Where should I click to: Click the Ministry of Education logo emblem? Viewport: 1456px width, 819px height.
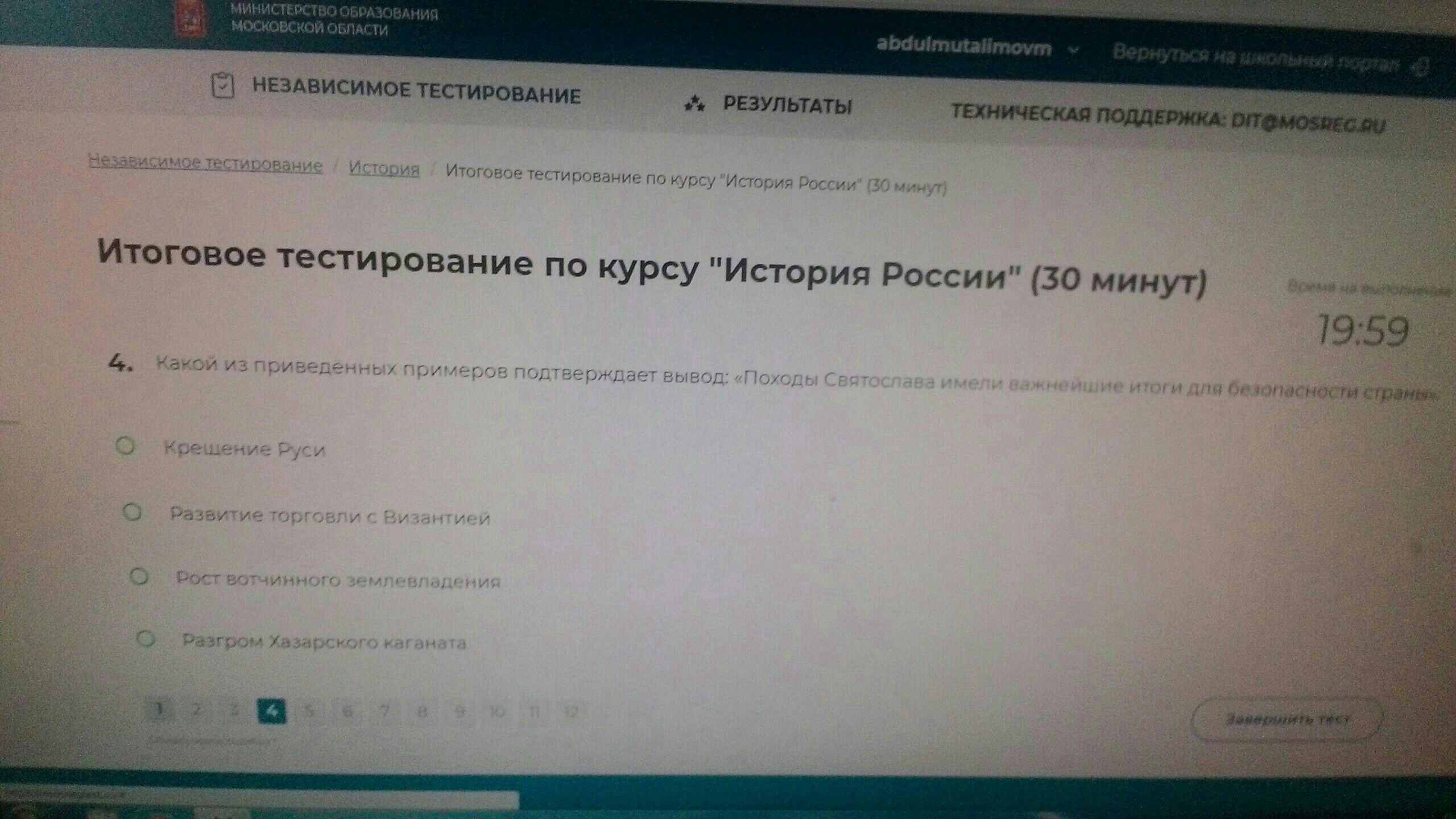191,19
